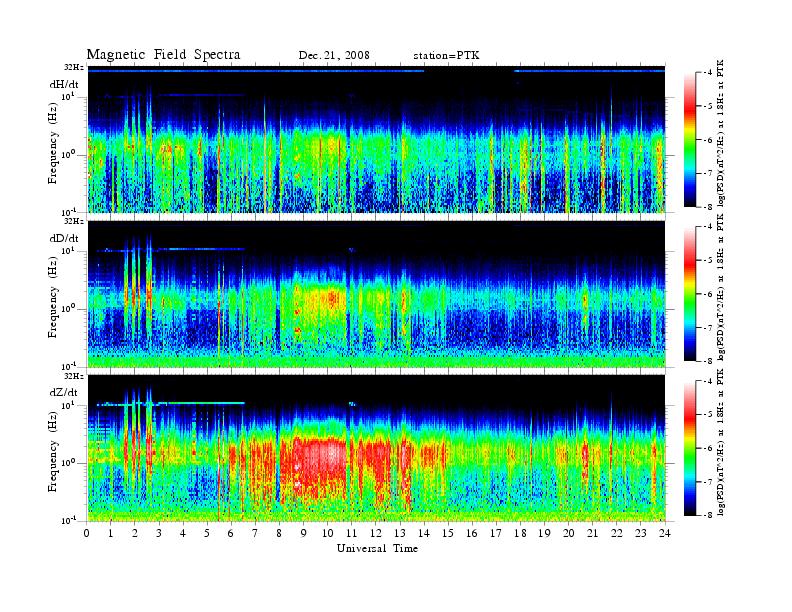Image resolution: width=792 pixels, height=612 pixels.
Task: Click the 'Universal Time' axis title
Action: 377,548
